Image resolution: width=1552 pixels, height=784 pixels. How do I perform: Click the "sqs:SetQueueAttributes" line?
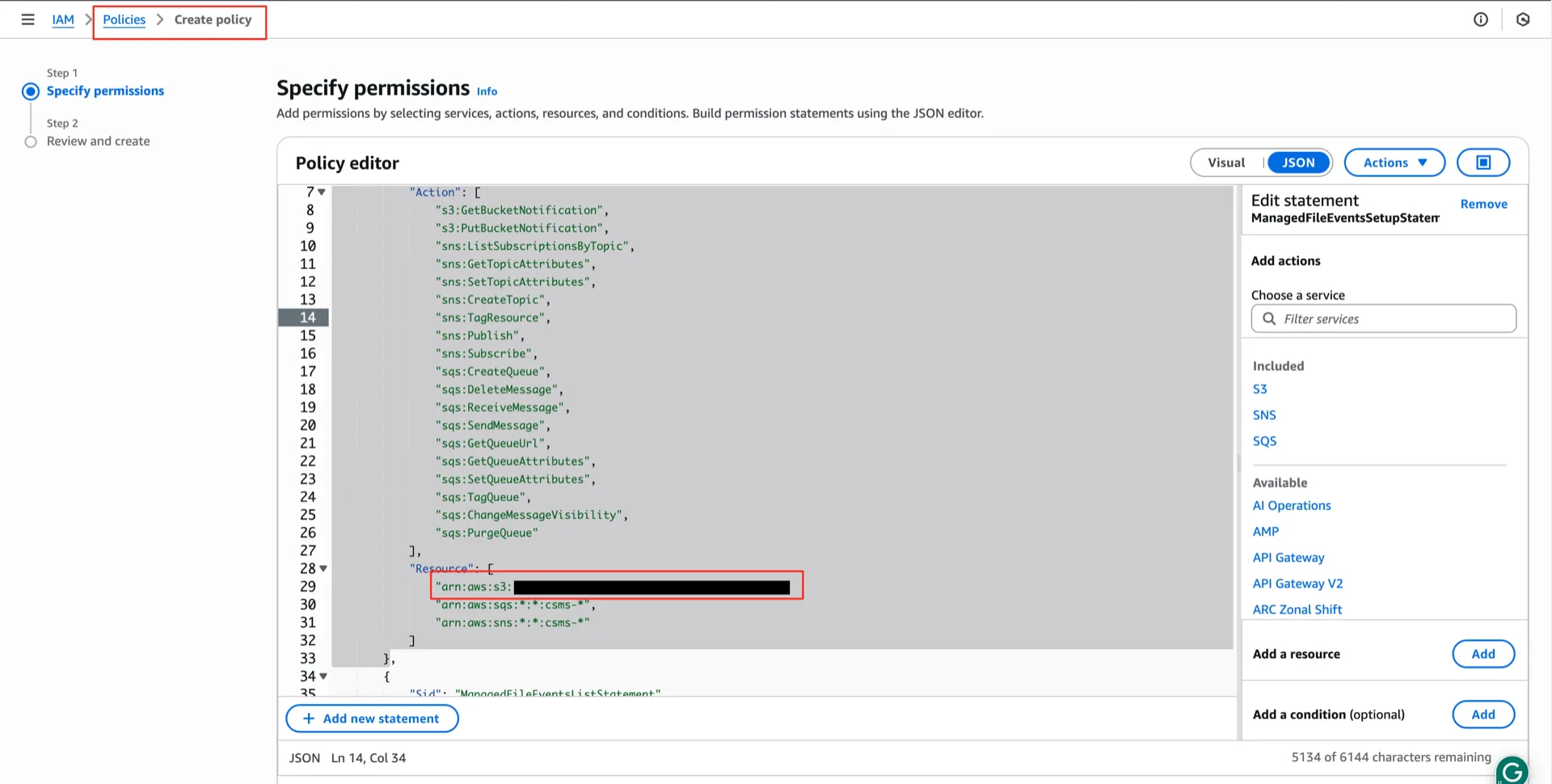(515, 479)
